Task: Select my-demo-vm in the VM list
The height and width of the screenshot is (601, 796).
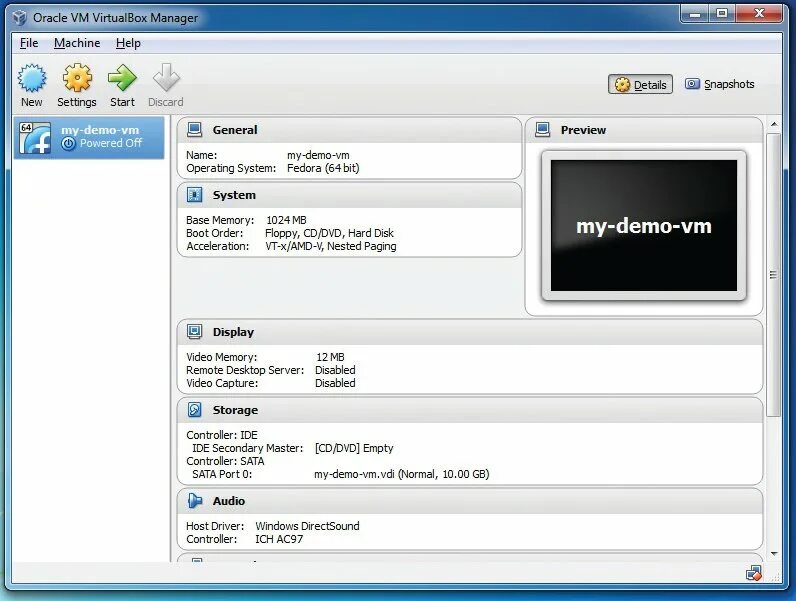Action: pos(89,138)
